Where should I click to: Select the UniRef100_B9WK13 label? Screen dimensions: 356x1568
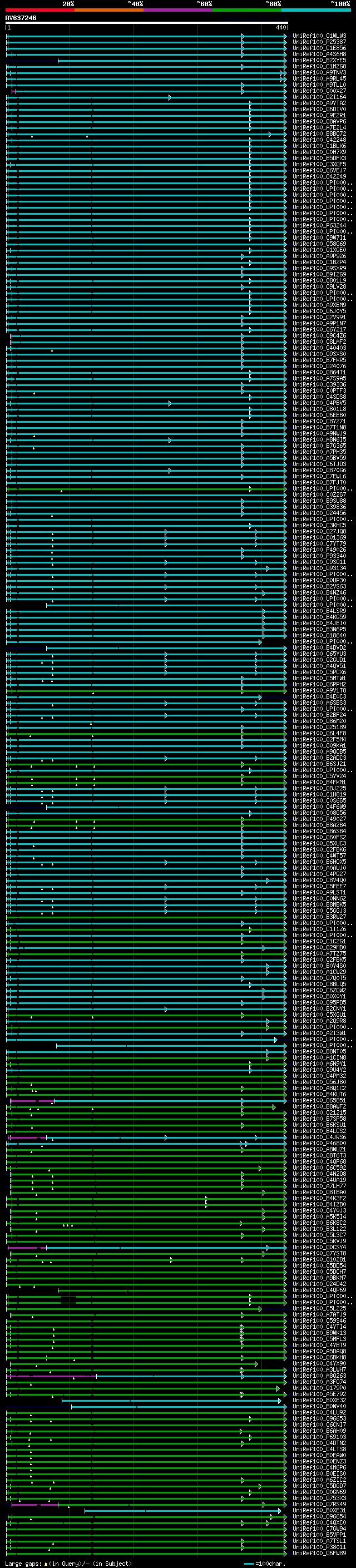[x=319, y=1333]
